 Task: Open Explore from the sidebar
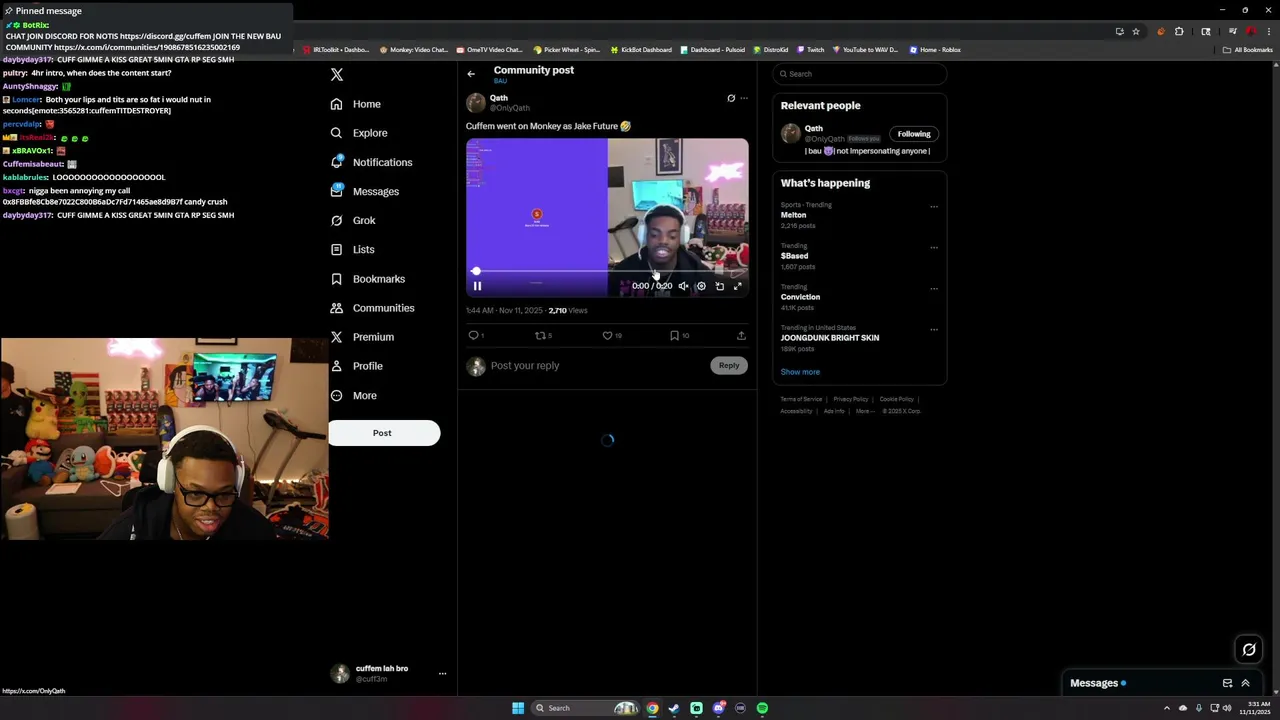(358, 133)
